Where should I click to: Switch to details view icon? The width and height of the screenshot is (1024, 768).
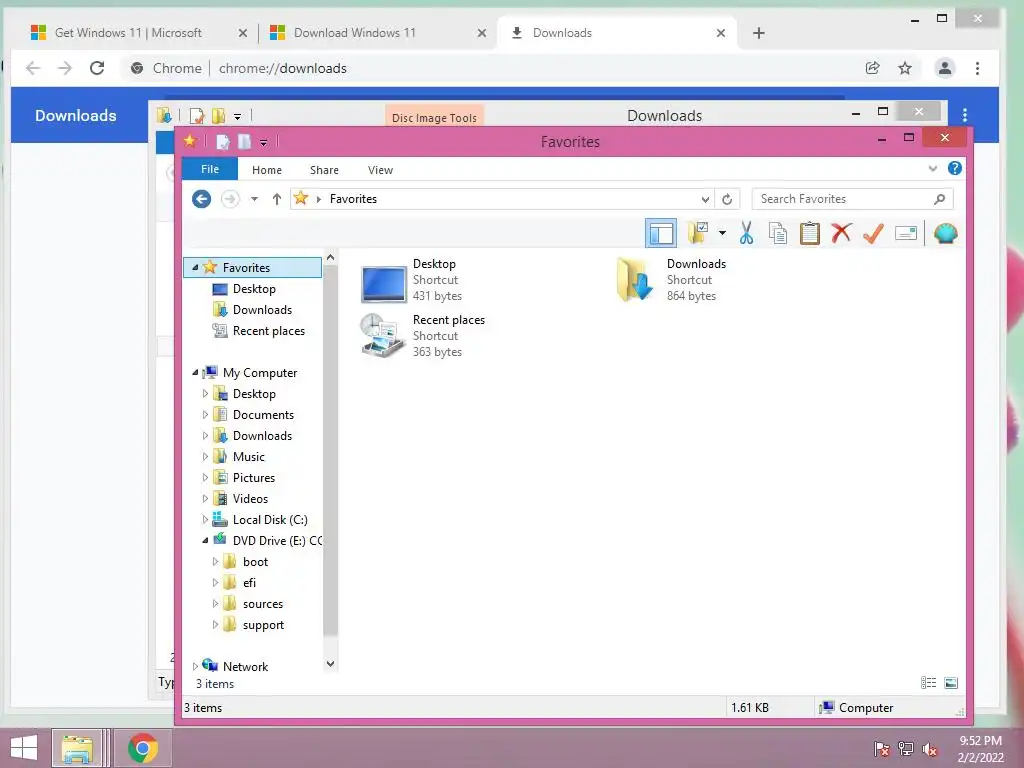(x=929, y=682)
